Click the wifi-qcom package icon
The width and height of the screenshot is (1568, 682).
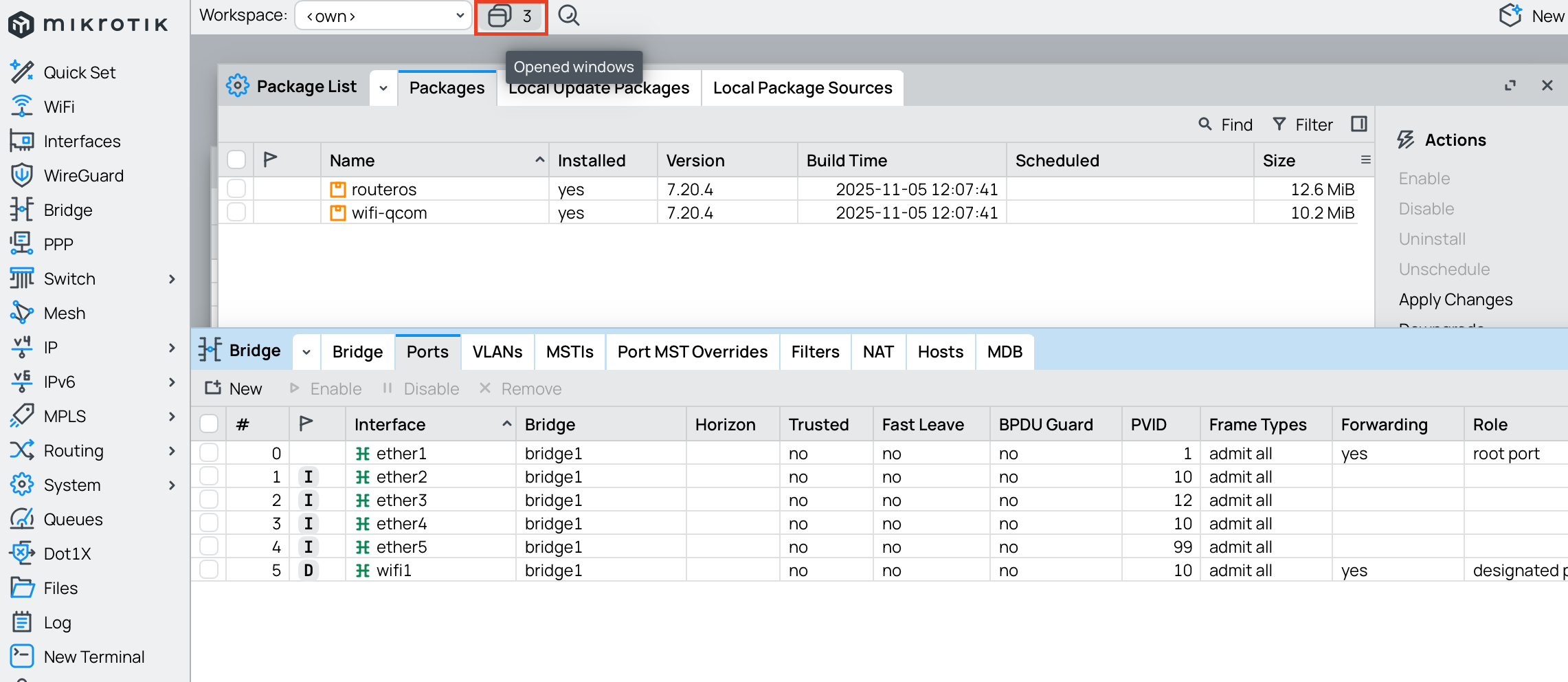pos(338,212)
